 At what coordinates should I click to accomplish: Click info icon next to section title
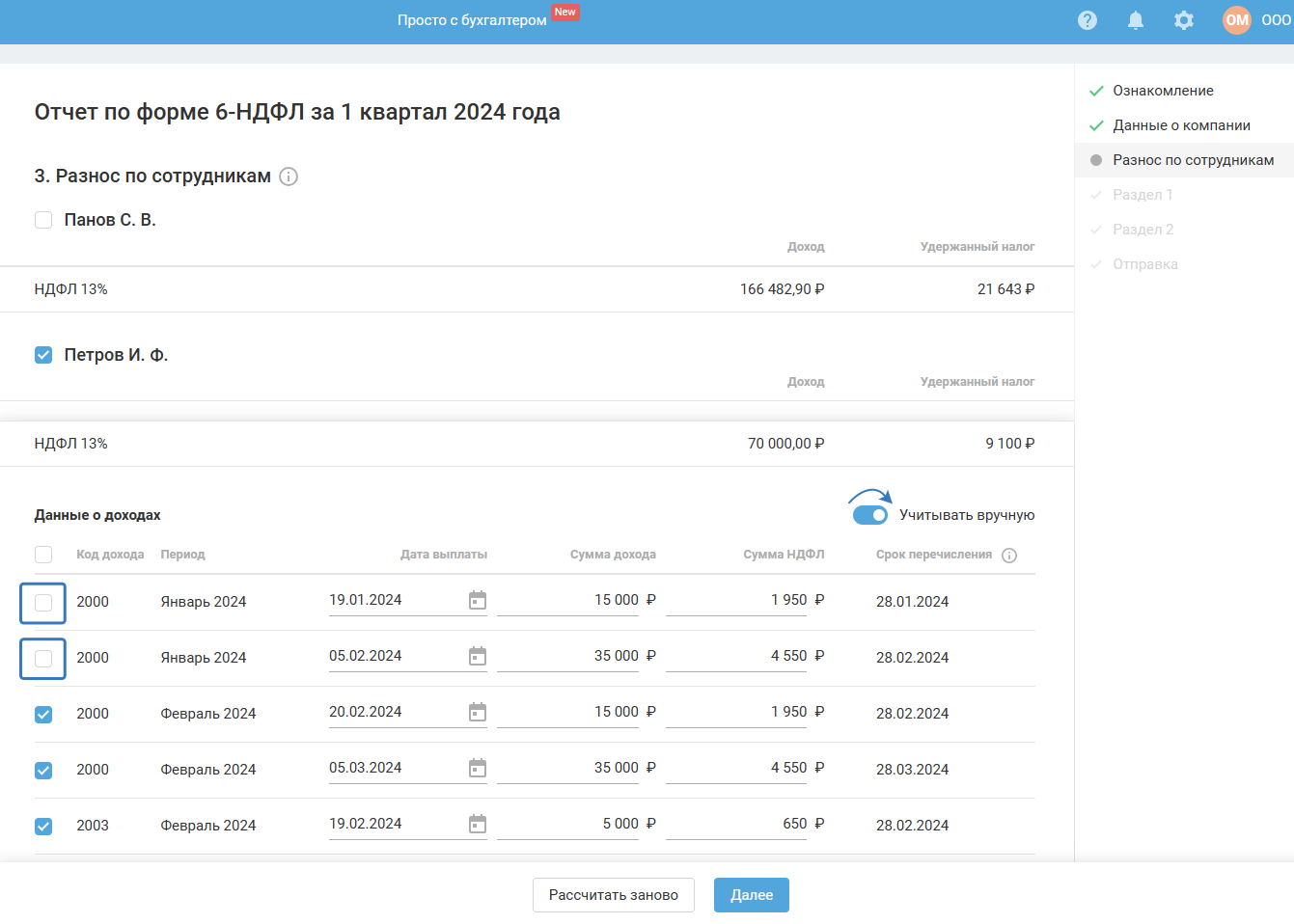click(x=289, y=177)
